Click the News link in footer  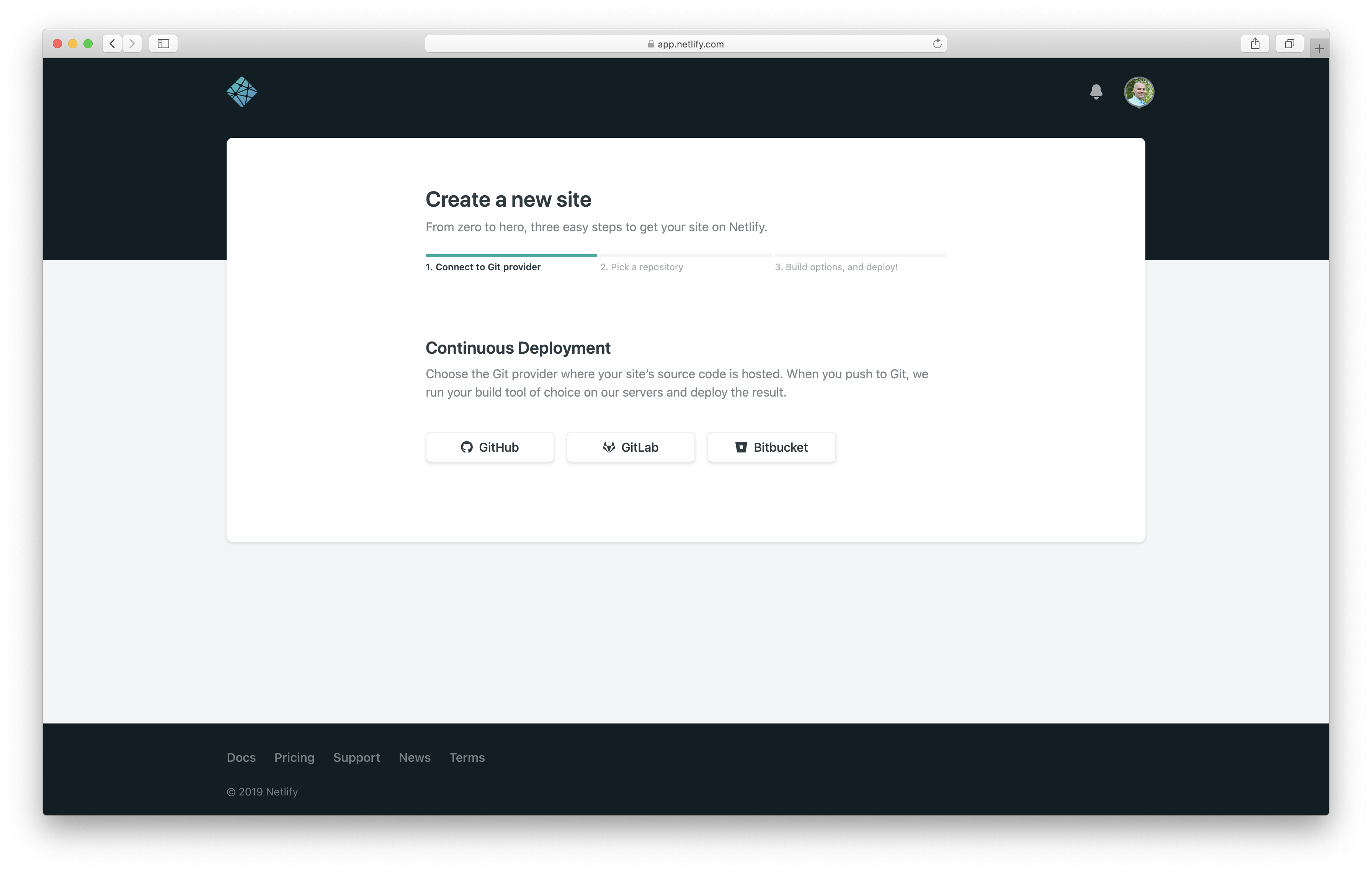(414, 757)
